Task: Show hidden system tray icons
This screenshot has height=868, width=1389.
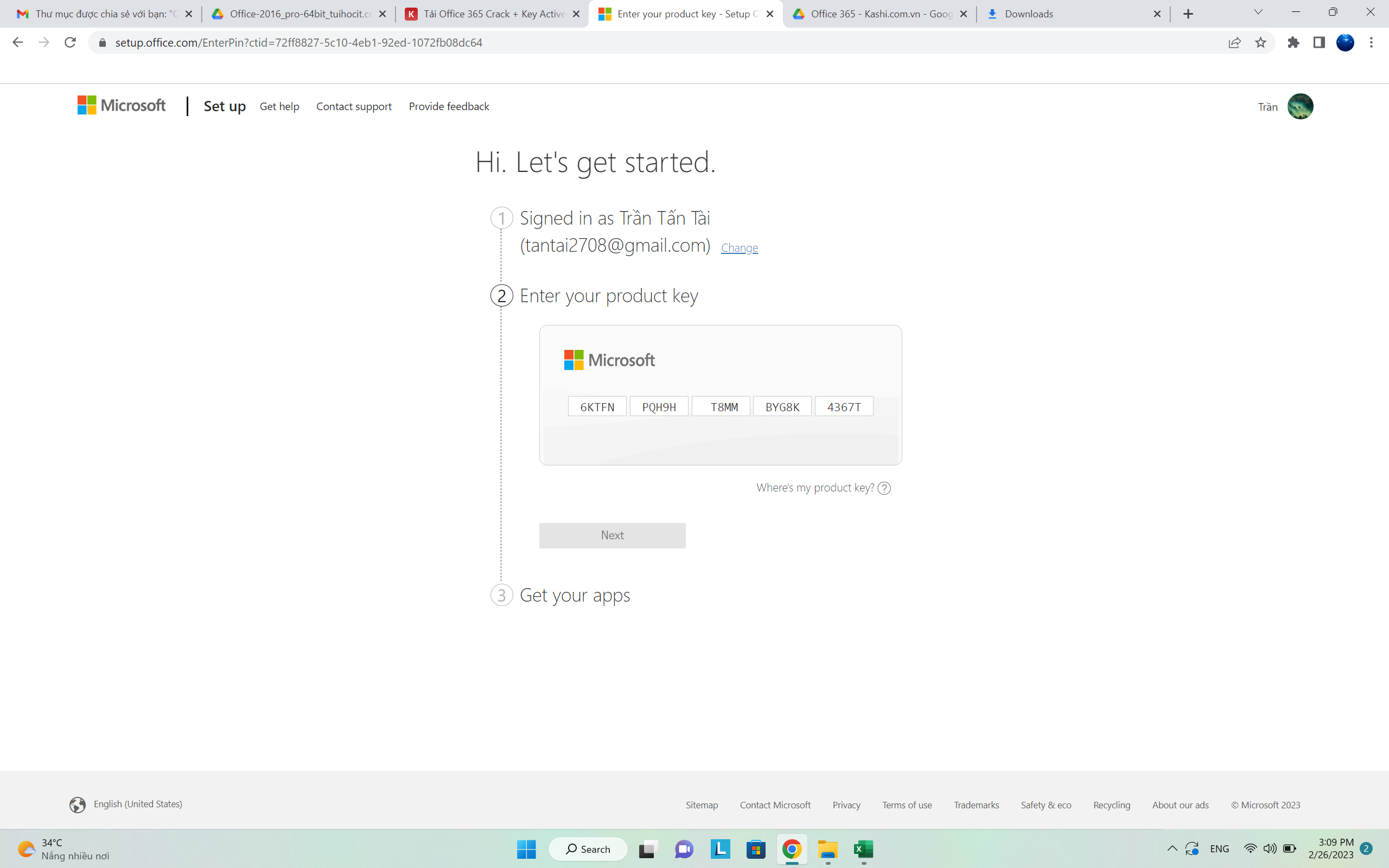Action: pyautogui.click(x=1173, y=848)
